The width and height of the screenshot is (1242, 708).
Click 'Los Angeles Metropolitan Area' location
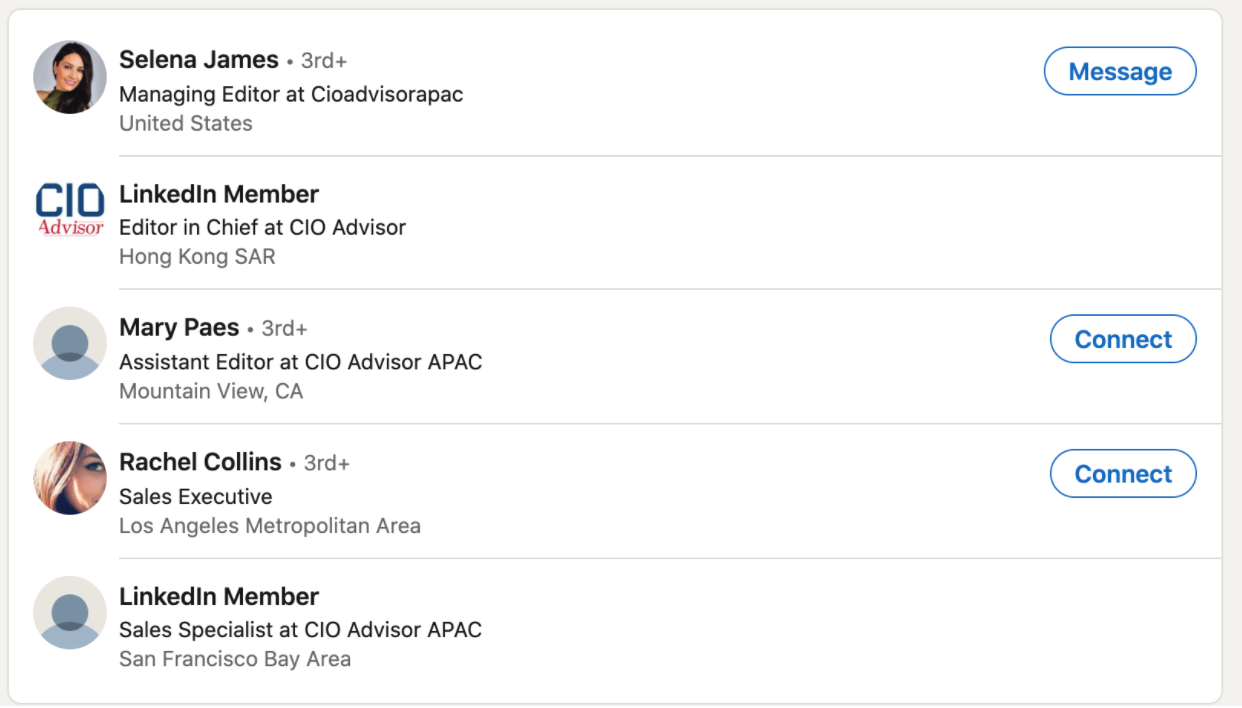270,525
